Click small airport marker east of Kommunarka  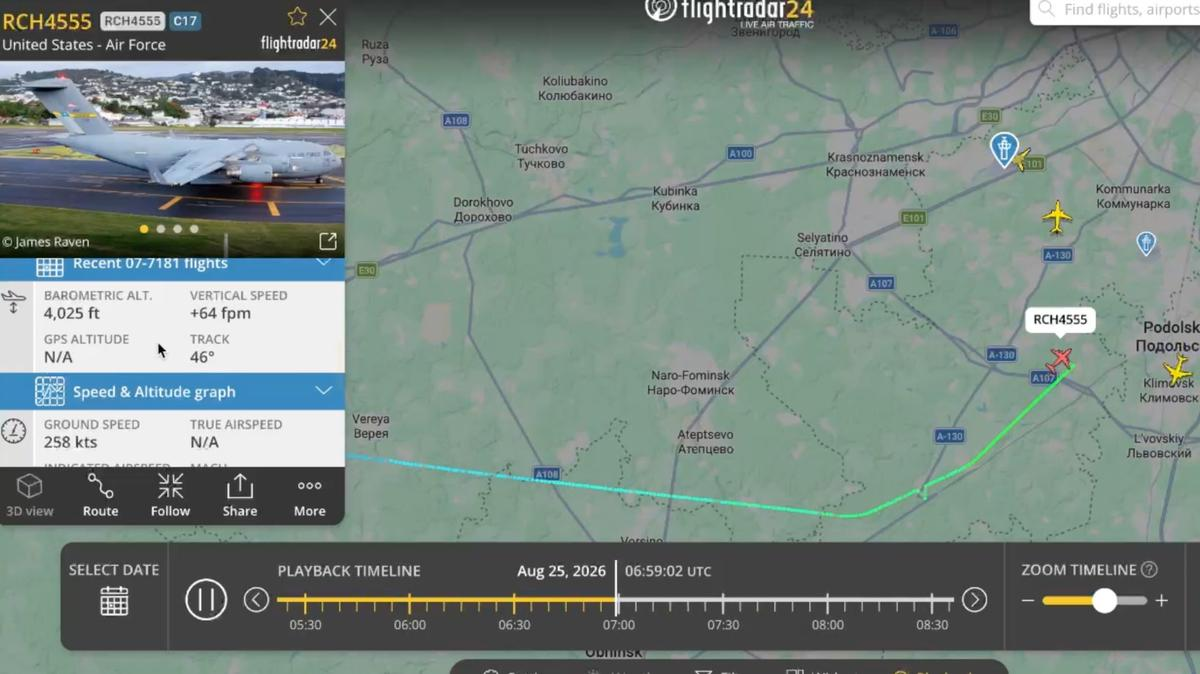[x=1146, y=243]
